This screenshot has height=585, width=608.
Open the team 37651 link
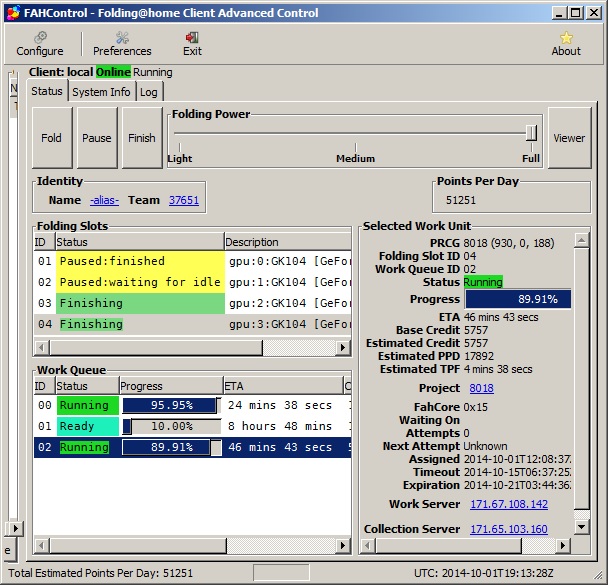pos(184,200)
